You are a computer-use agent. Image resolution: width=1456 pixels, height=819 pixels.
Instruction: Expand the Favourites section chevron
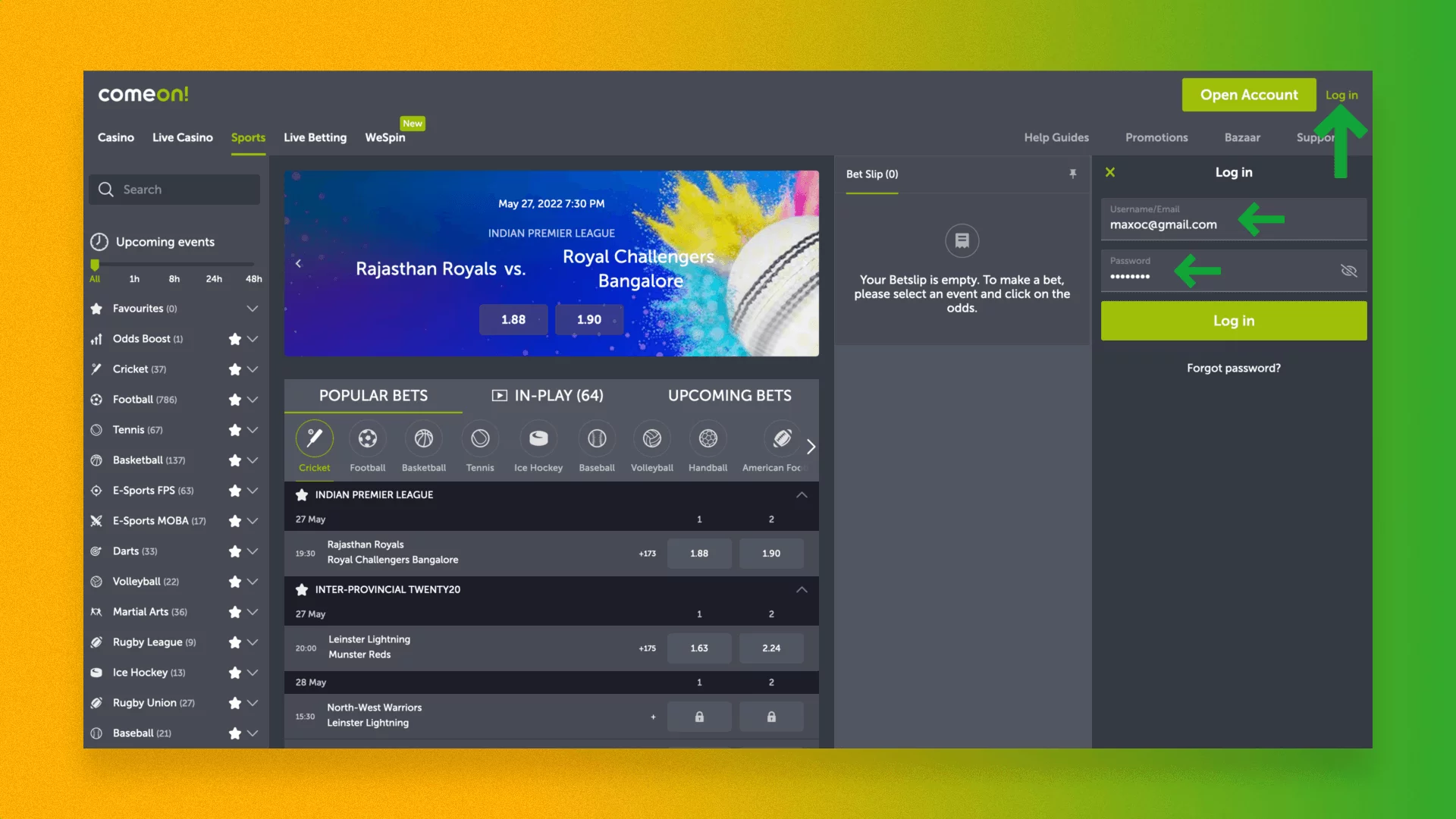(x=253, y=309)
